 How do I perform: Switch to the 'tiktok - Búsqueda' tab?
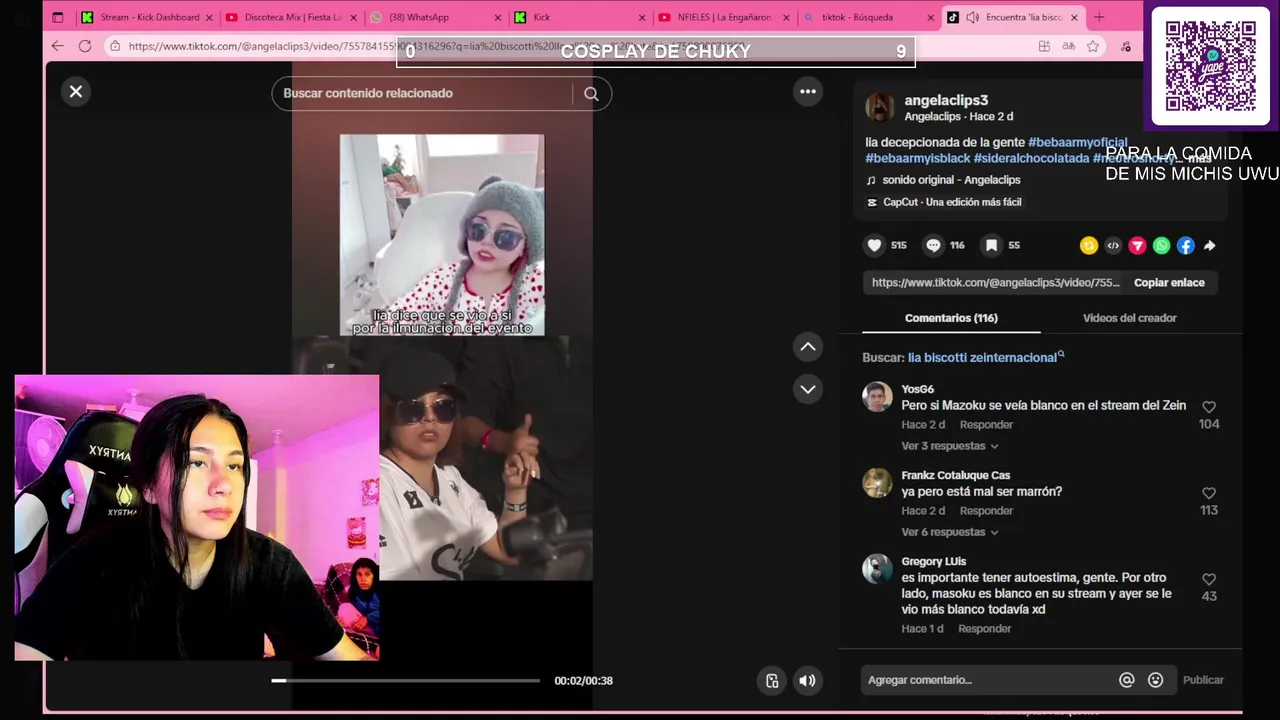coord(868,17)
